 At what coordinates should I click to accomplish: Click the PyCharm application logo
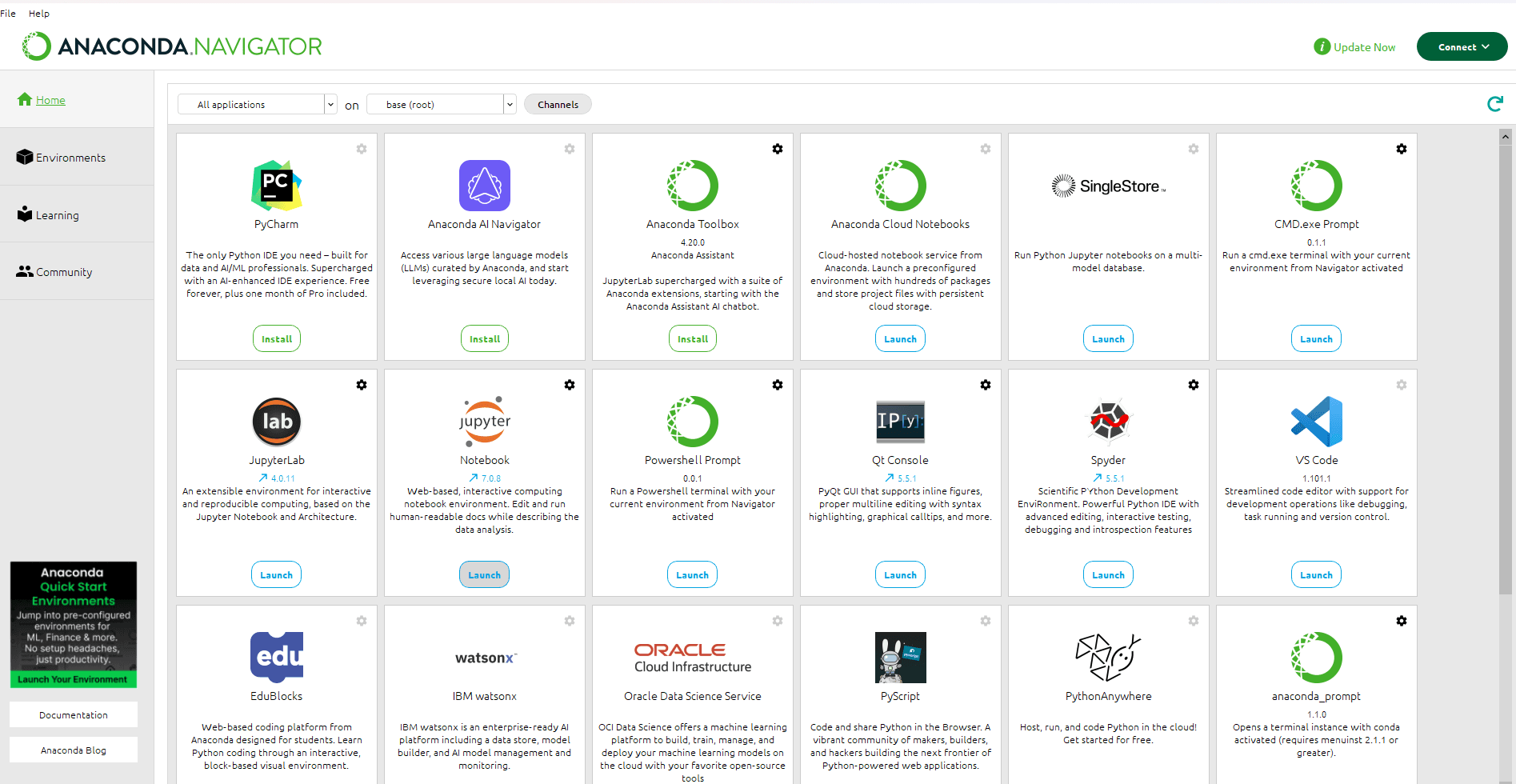coord(277,186)
